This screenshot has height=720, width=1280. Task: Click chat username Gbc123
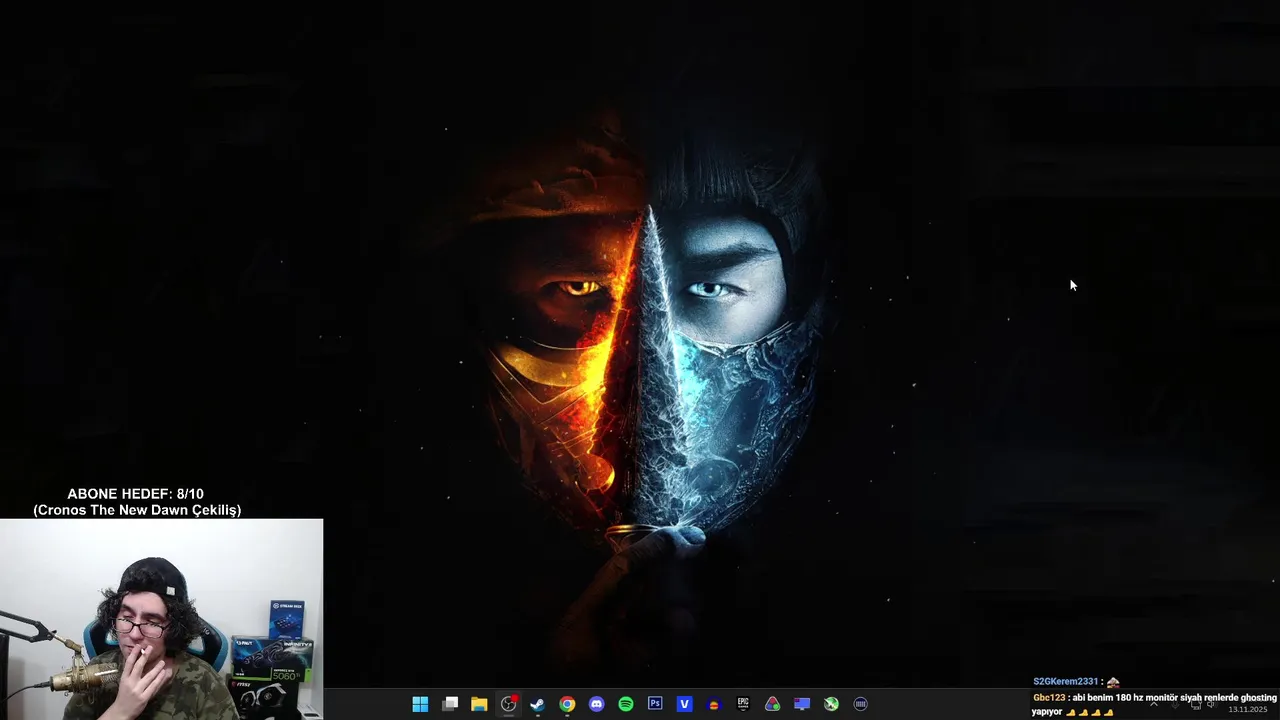pos(1049,698)
